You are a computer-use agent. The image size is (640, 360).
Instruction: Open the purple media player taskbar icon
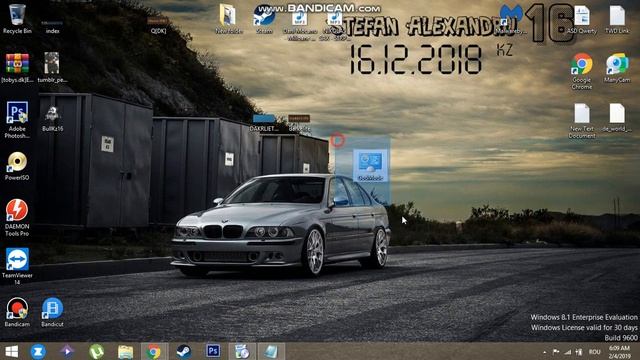tap(67, 351)
